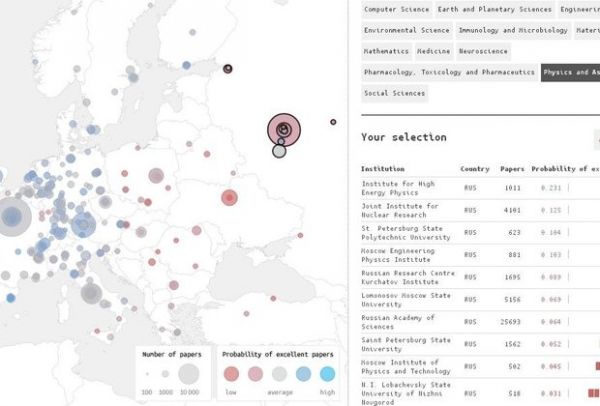Click the big grey Paris bubble on map
Screen dimensions: 600x406
click(11, 217)
